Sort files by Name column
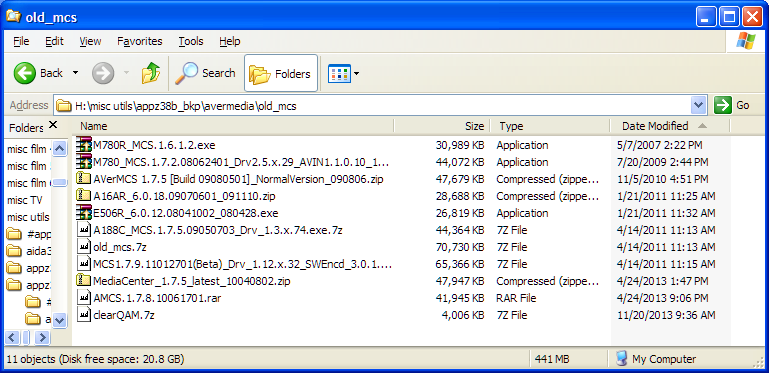Viewport: 769px width, 373px height. pyautogui.click(x=233, y=126)
